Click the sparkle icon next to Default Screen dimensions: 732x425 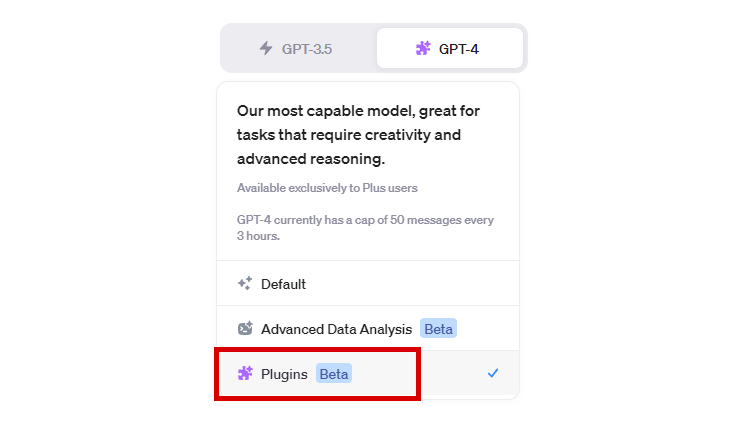point(245,283)
